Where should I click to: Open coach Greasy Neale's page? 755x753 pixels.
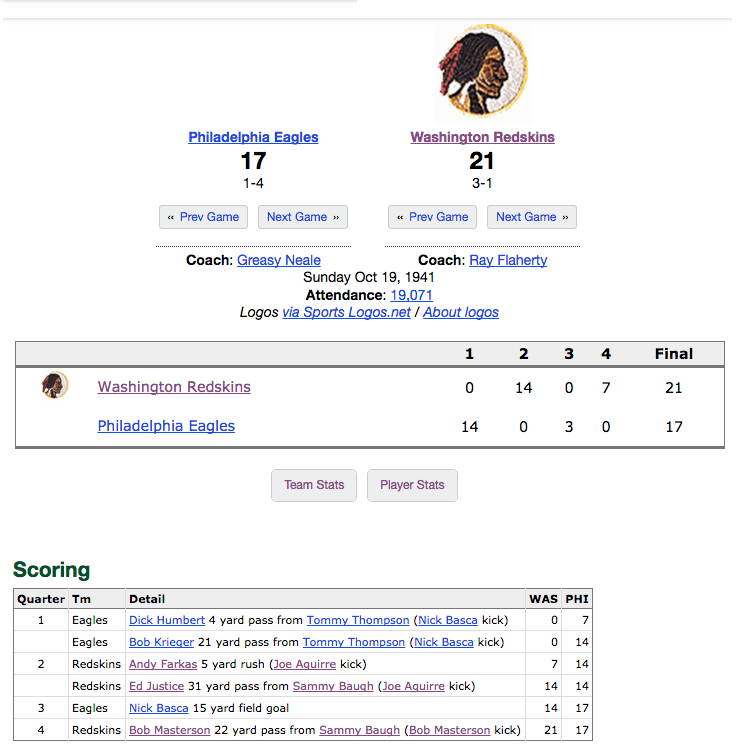(279, 260)
